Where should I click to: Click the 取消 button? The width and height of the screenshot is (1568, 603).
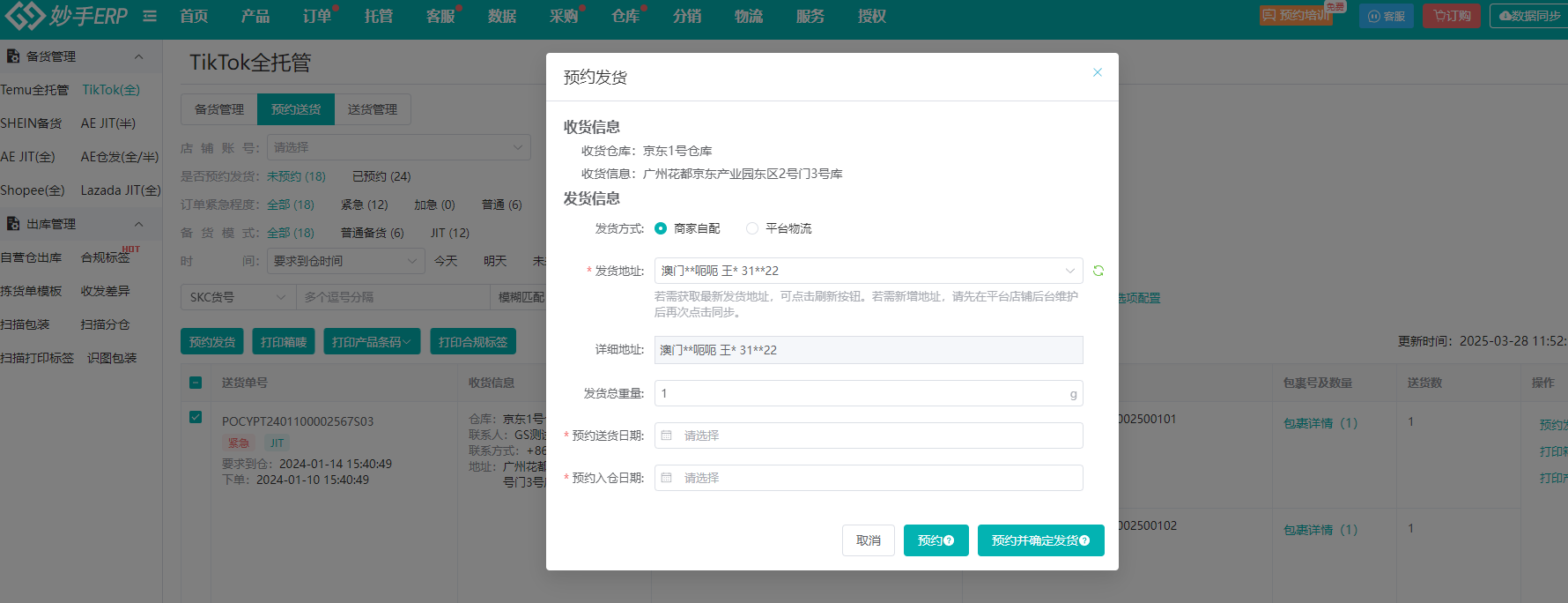coord(869,540)
